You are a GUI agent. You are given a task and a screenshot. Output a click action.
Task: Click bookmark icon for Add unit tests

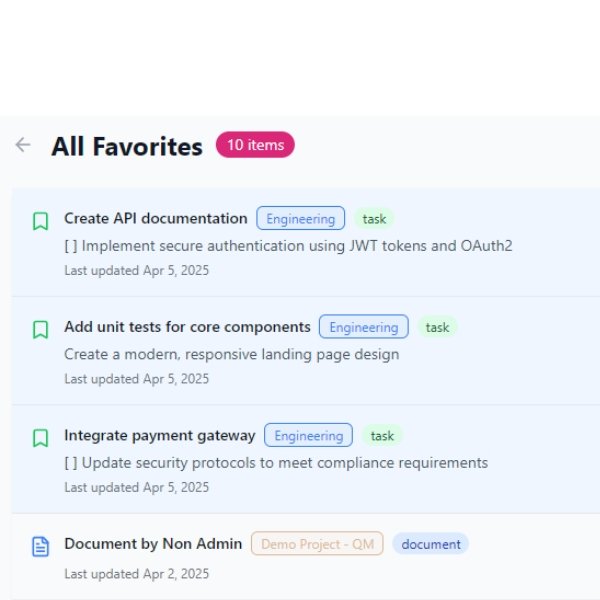coord(40,329)
